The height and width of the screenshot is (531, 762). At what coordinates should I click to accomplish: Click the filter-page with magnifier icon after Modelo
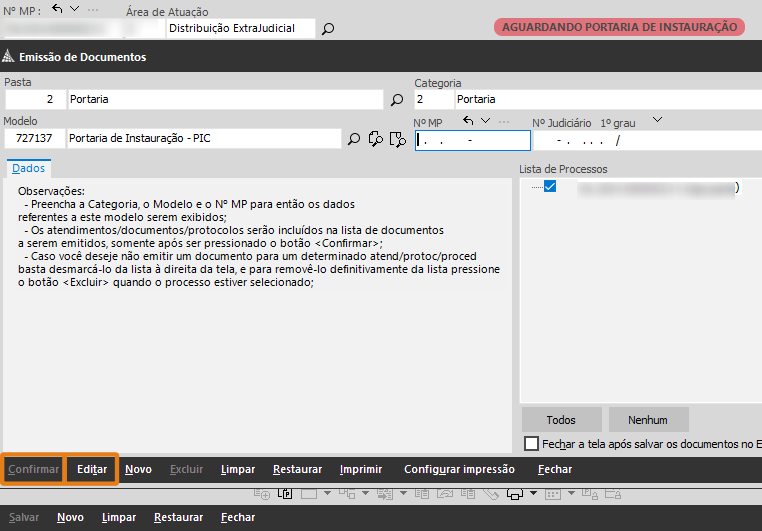[398, 139]
